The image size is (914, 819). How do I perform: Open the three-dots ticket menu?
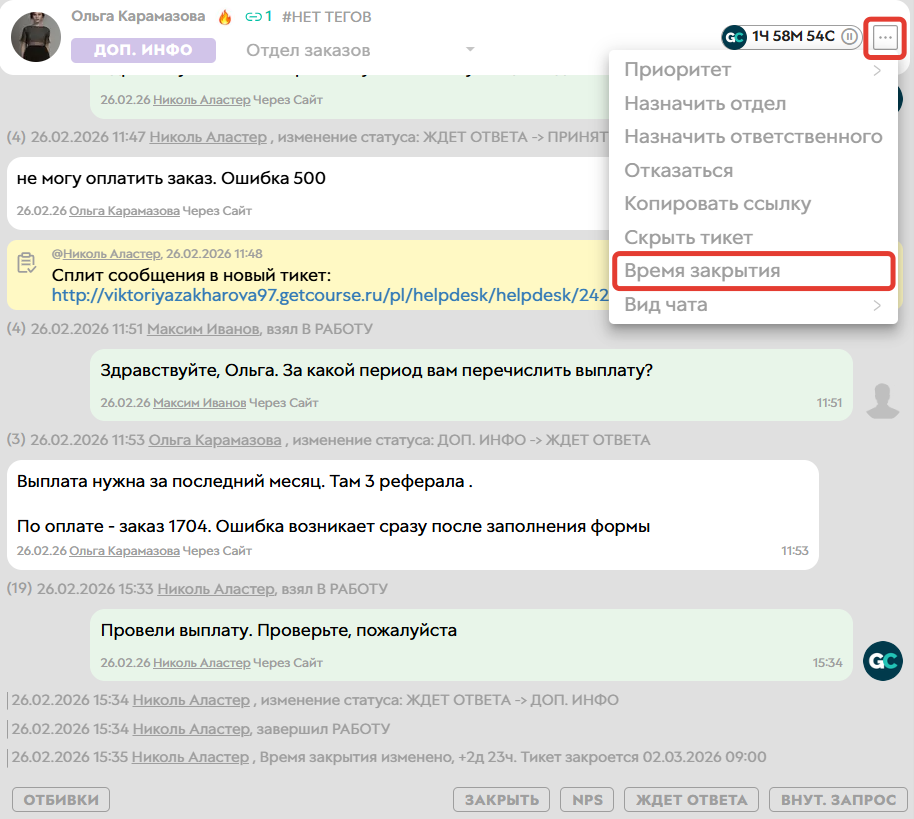coord(885,38)
